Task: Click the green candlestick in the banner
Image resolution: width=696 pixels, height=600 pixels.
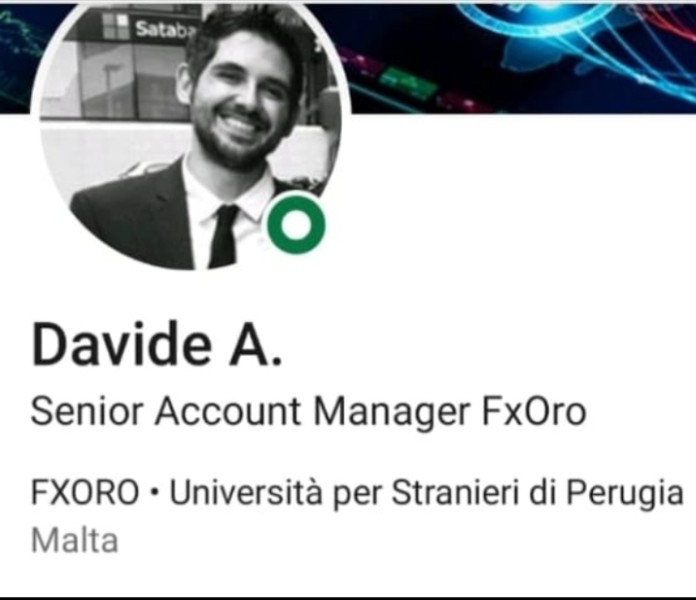Action: (x=407, y=83)
